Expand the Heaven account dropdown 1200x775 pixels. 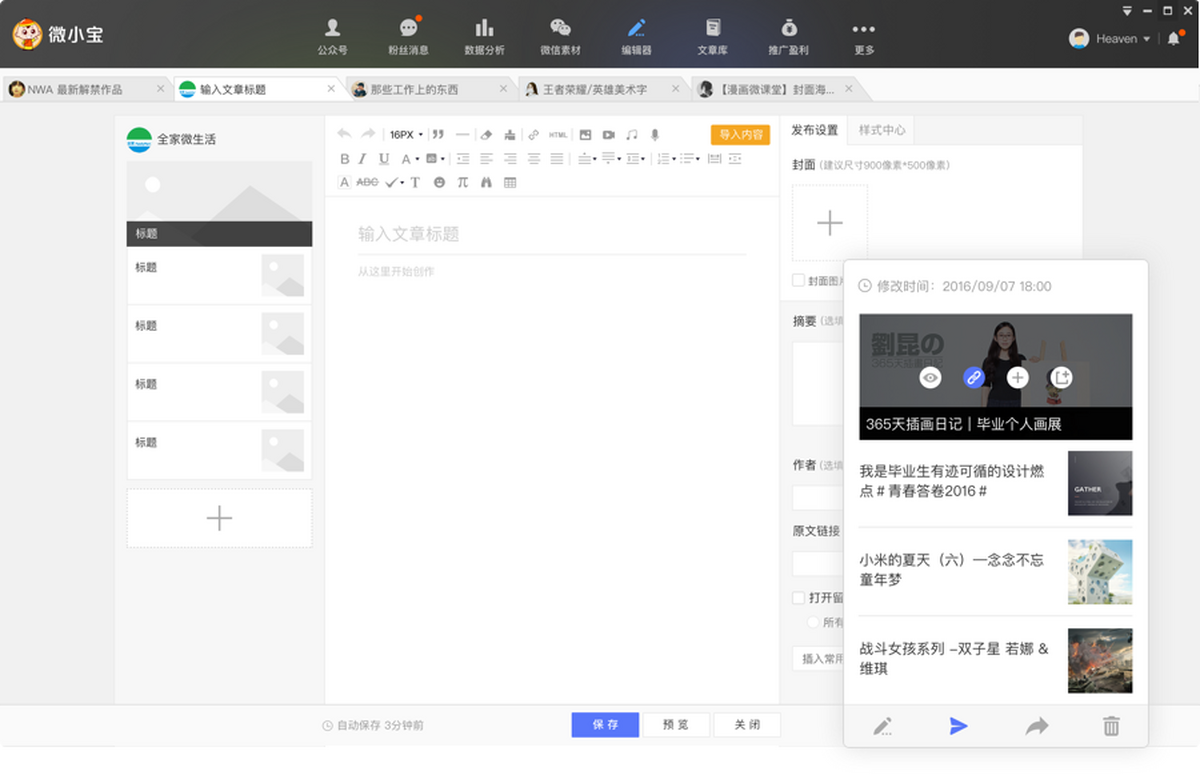[1146, 39]
